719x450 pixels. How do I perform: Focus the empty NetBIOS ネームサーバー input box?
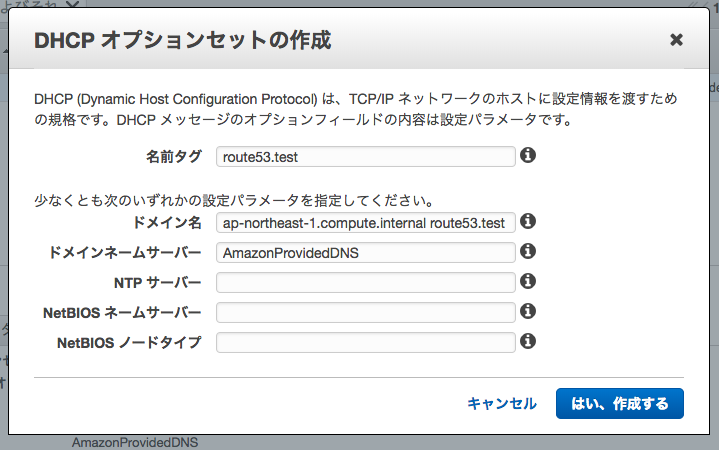point(365,312)
